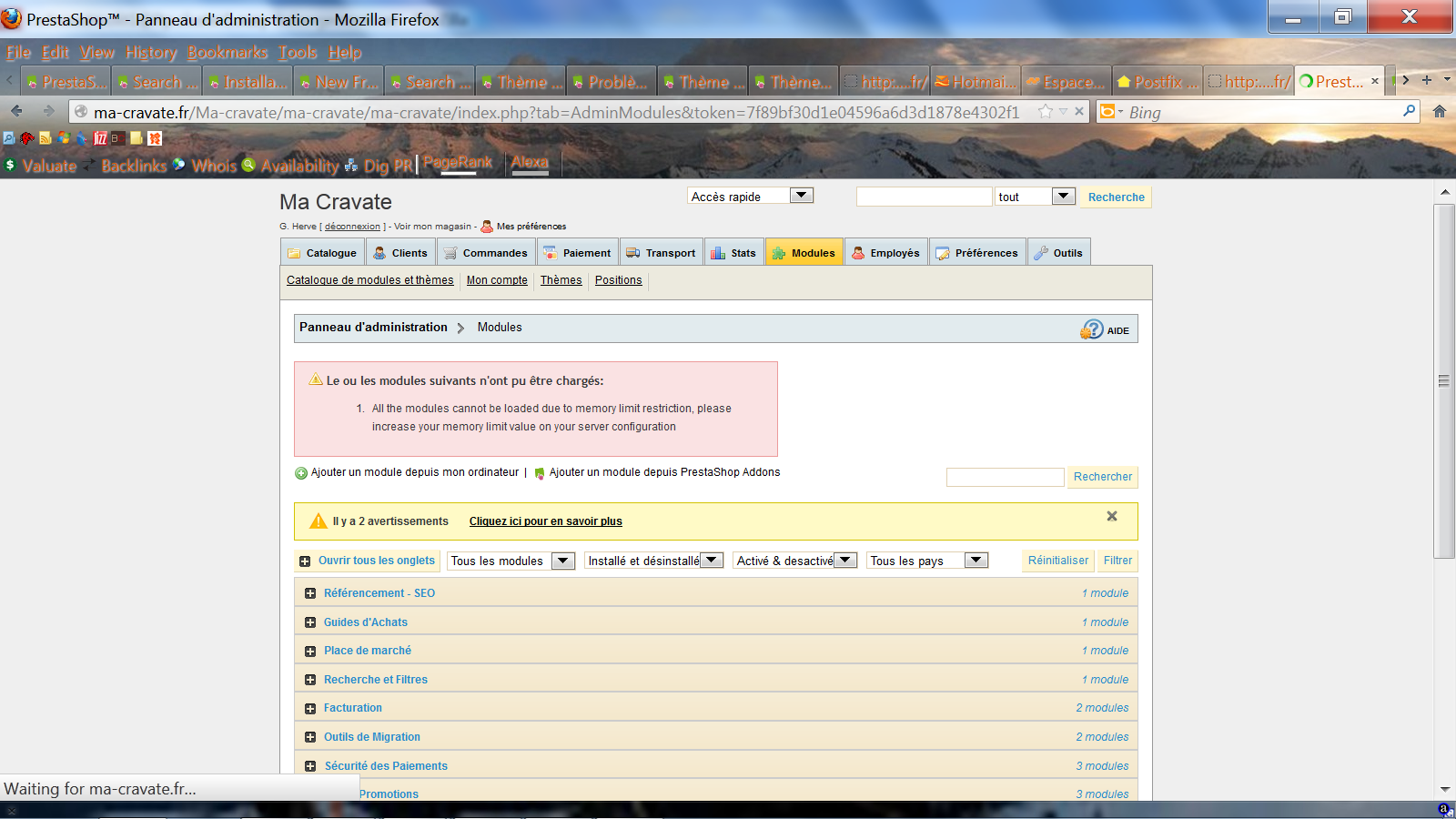
Task: Click the RSS feed bookmark icon
Action: [x=45, y=138]
